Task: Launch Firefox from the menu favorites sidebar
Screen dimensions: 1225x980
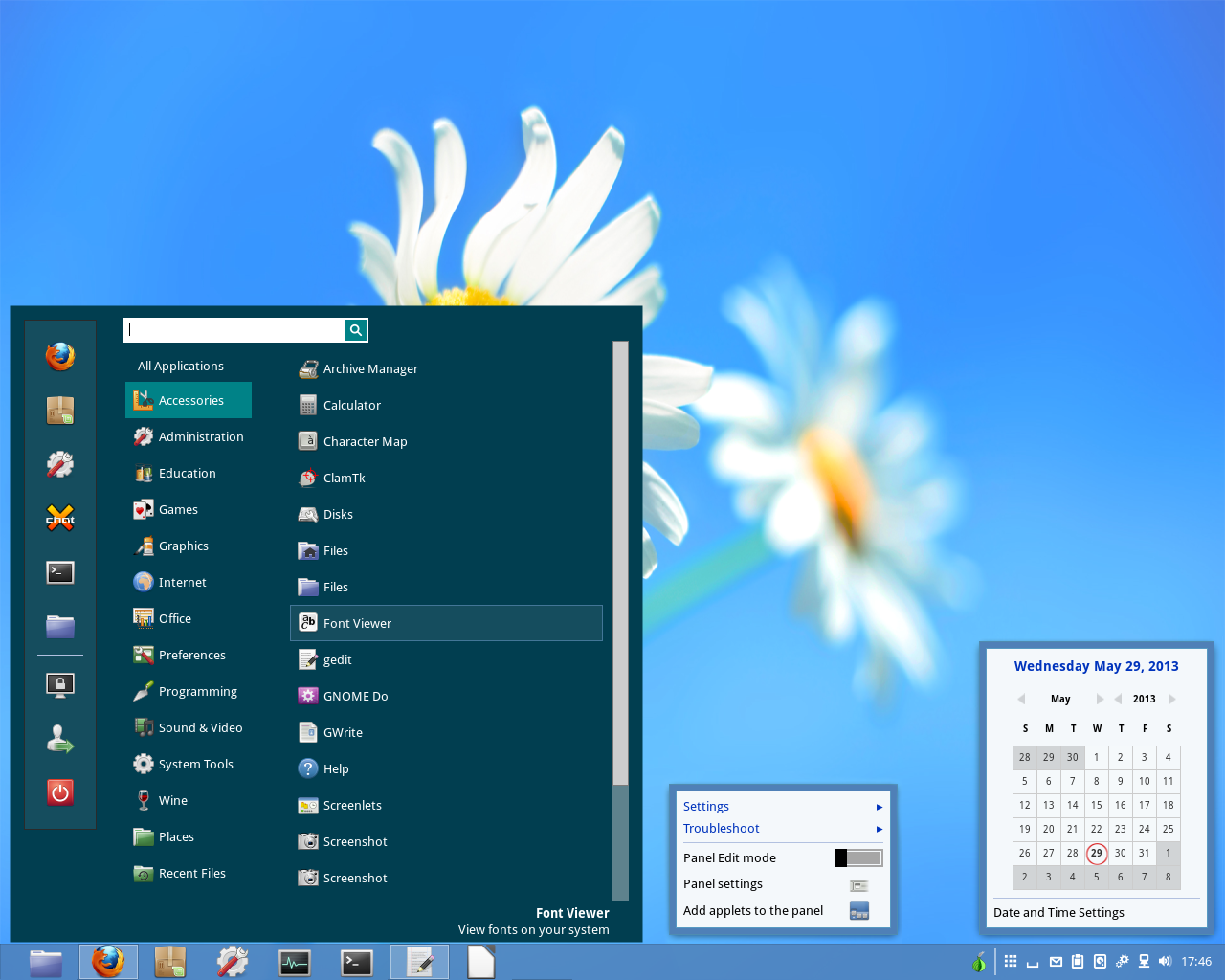Action: click(60, 356)
